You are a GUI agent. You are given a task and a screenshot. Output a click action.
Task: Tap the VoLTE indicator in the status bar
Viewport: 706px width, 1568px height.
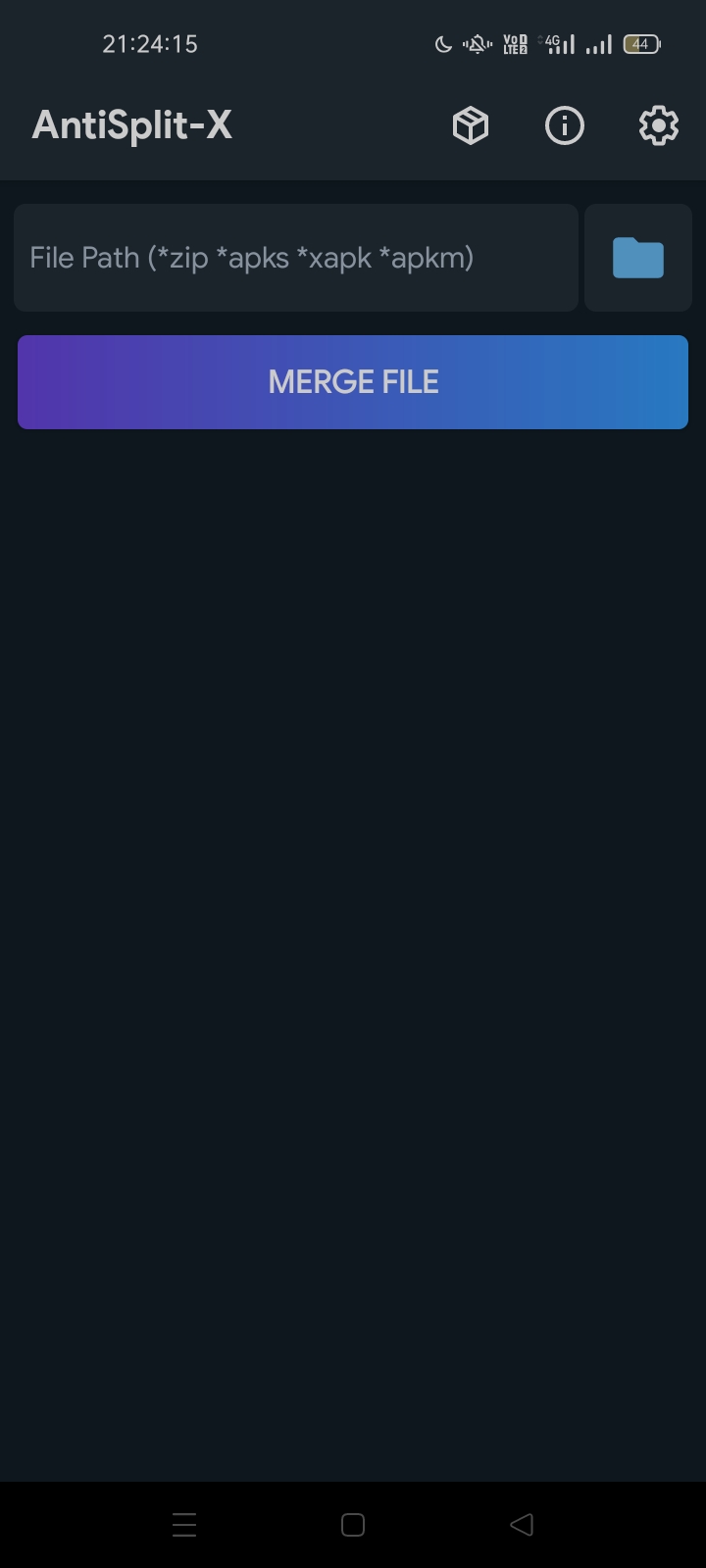(515, 44)
